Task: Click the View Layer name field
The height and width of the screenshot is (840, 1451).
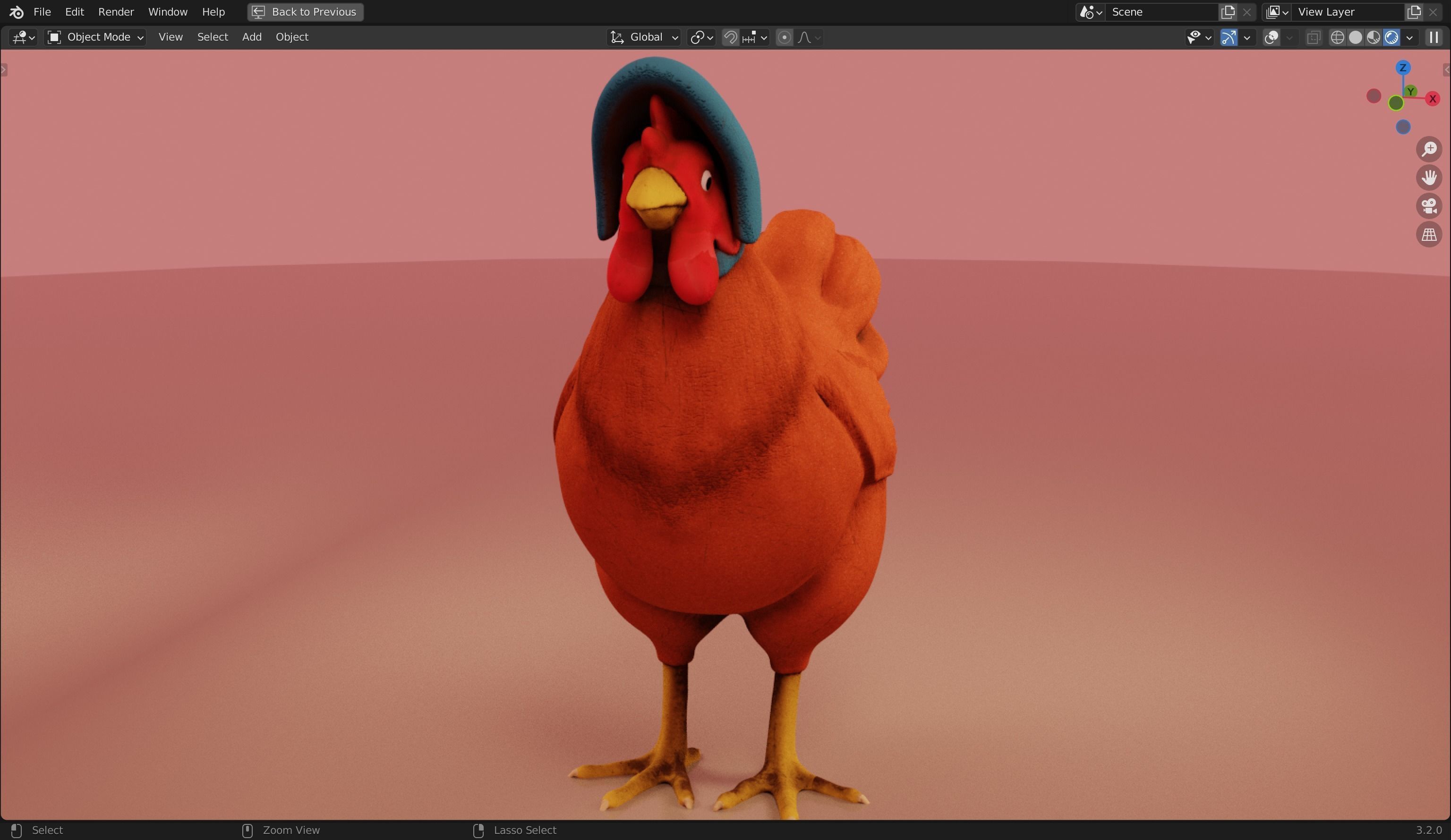Action: click(x=1348, y=11)
